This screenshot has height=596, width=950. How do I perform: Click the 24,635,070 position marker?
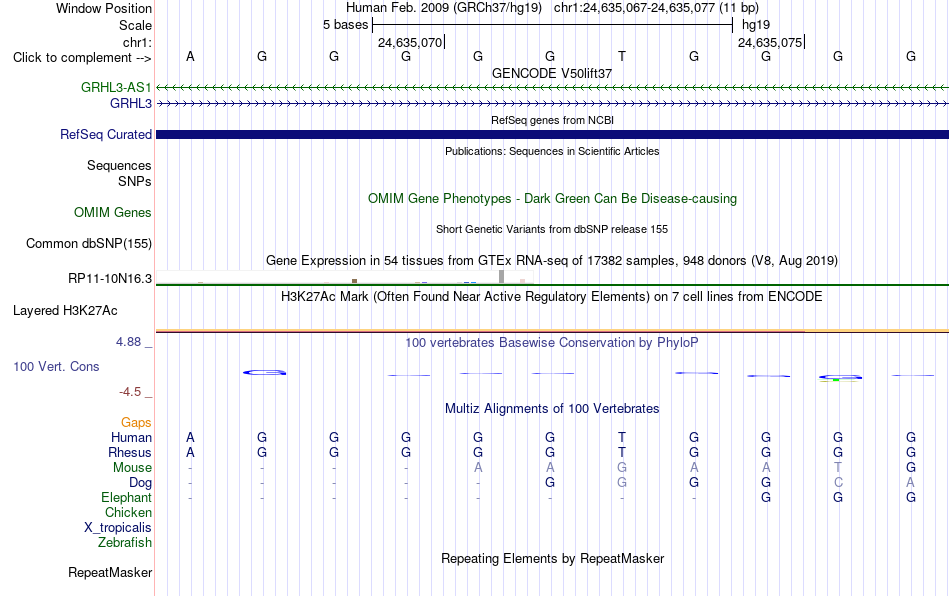[411, 42]
